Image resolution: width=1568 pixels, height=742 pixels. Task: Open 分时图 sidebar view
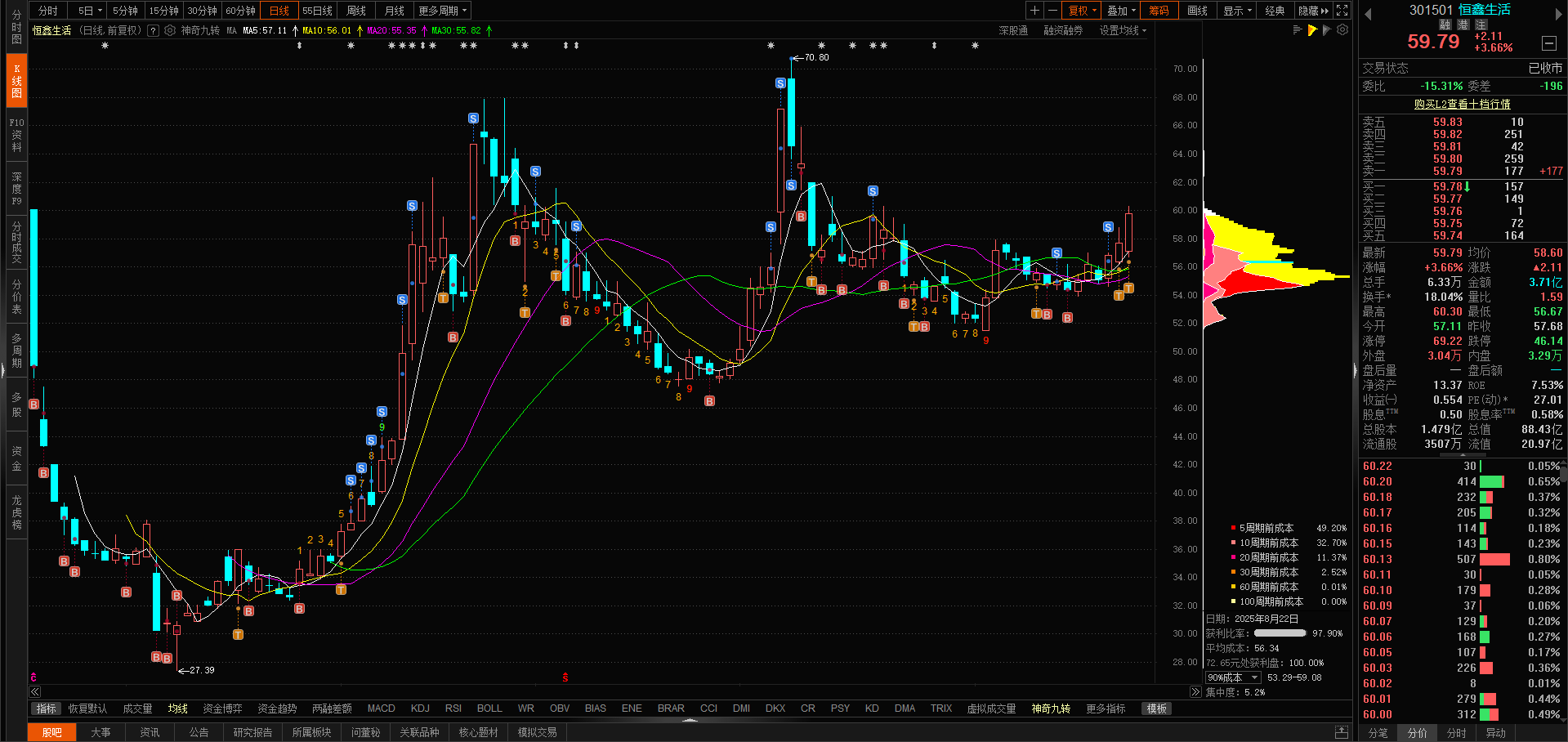click(x=16, y=27)
